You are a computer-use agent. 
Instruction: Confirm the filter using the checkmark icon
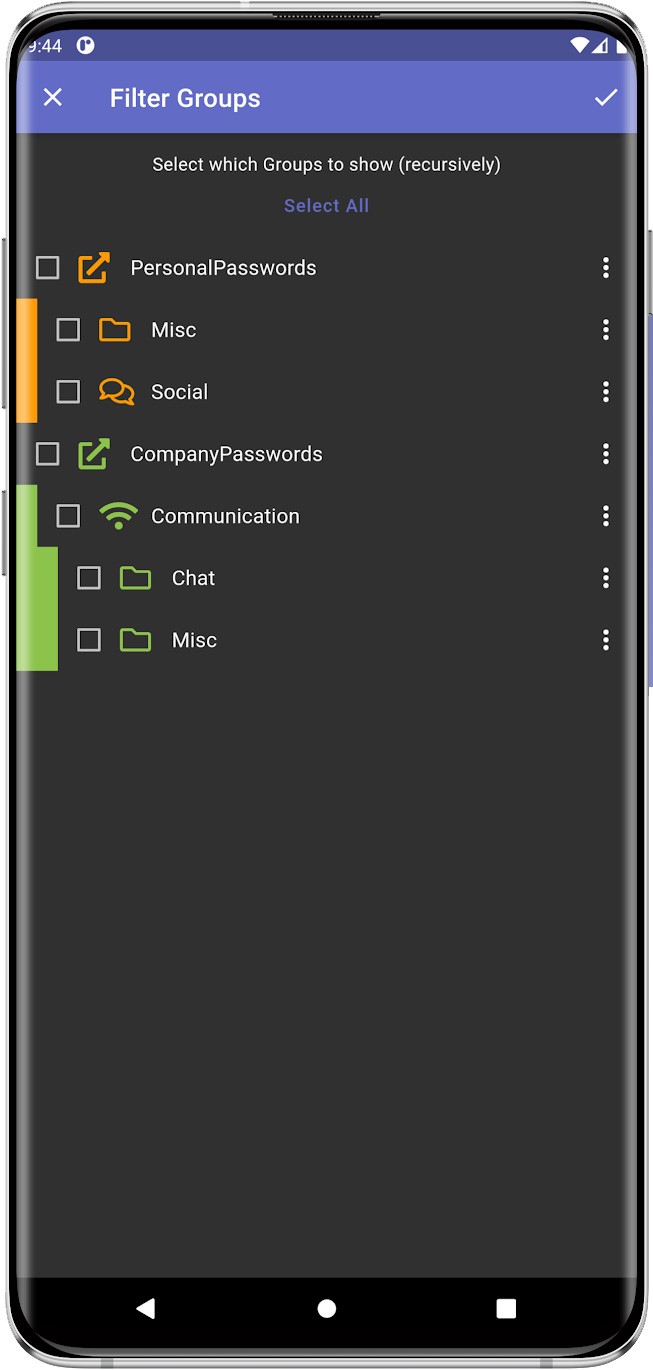coord(606,97)
